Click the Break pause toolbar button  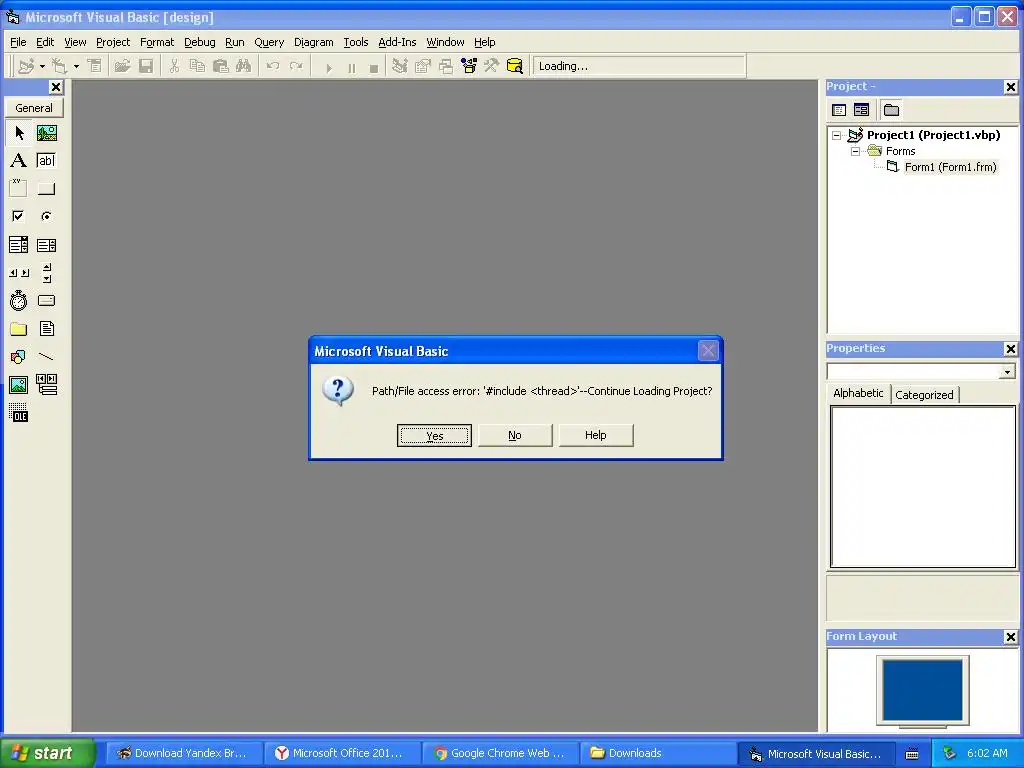click(351, 67)
